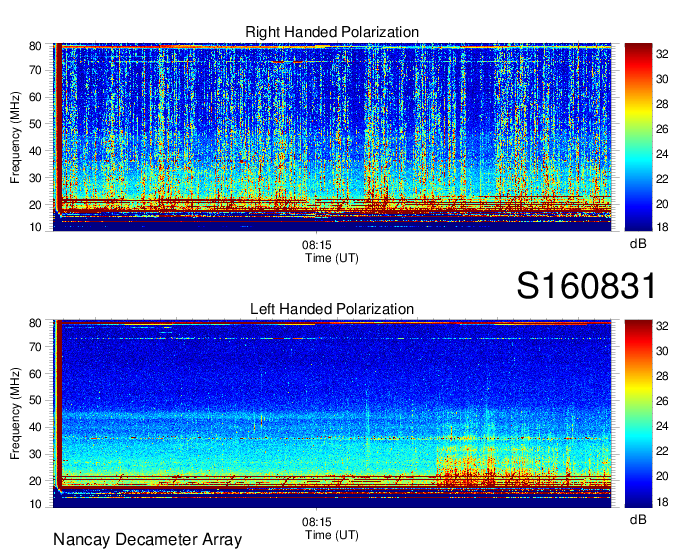This screenshot has height=552, width=680.
Task: Click the bottom plot's color scale bar
Action: (638, 414)
